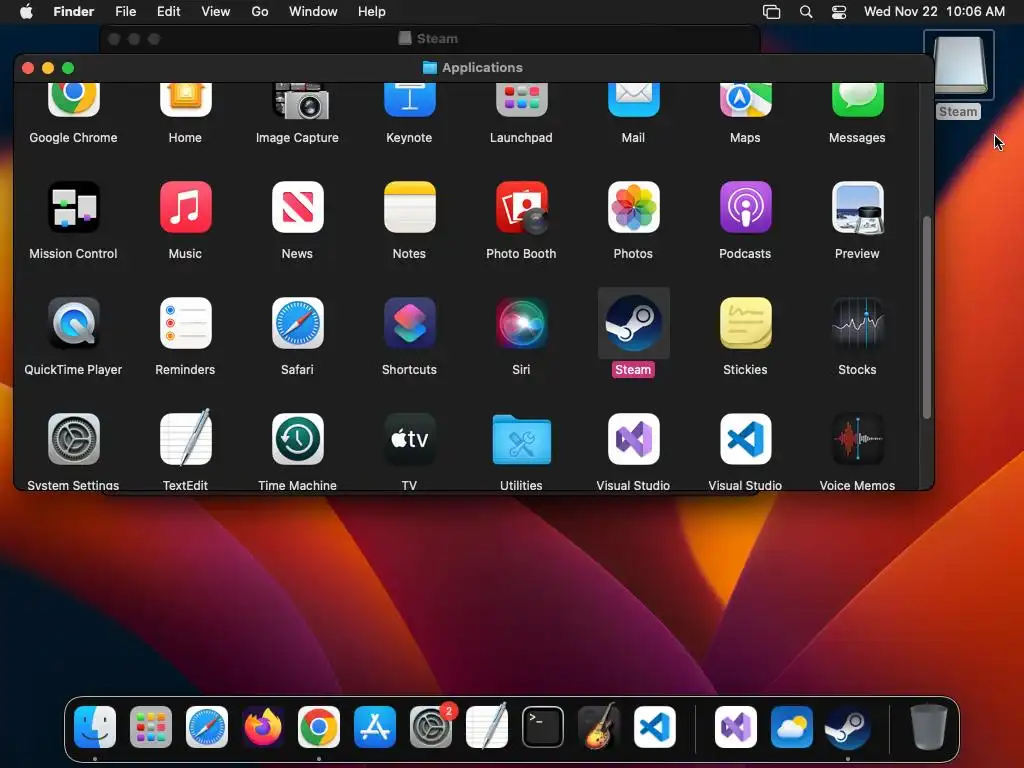The width and height of the screenshot is (1024, 768).
Task: Select the Siri app icon
Action: (x=521, y=323)
